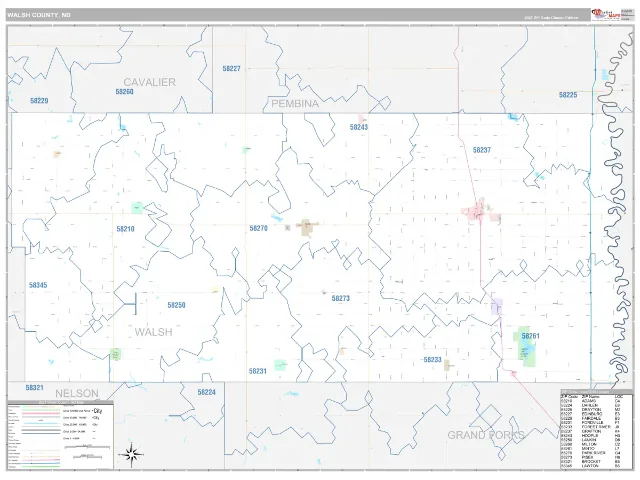
Task: Select the WALSH county label
Action: coord(153,332)
